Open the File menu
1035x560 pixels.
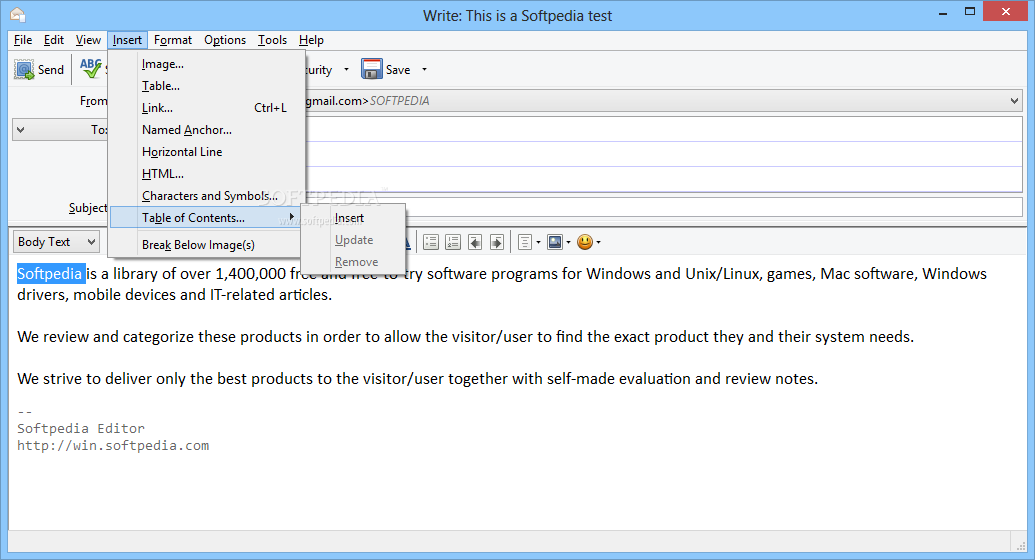23,40
